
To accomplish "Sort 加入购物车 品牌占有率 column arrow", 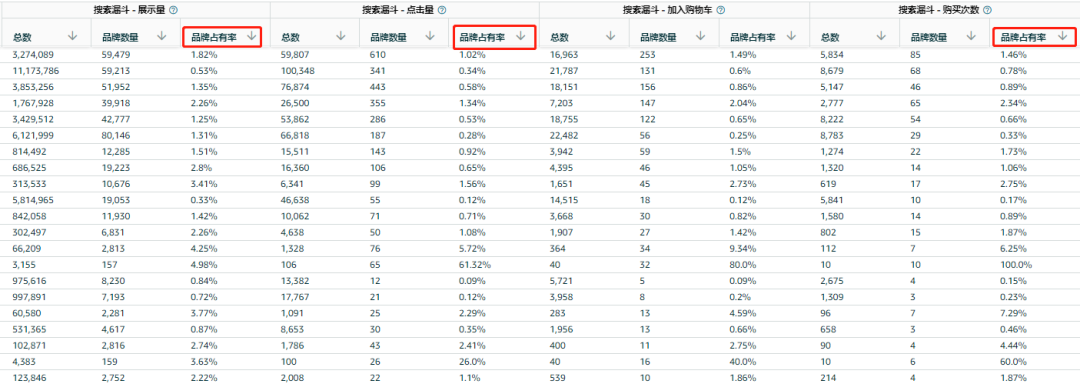I will 791,36.
